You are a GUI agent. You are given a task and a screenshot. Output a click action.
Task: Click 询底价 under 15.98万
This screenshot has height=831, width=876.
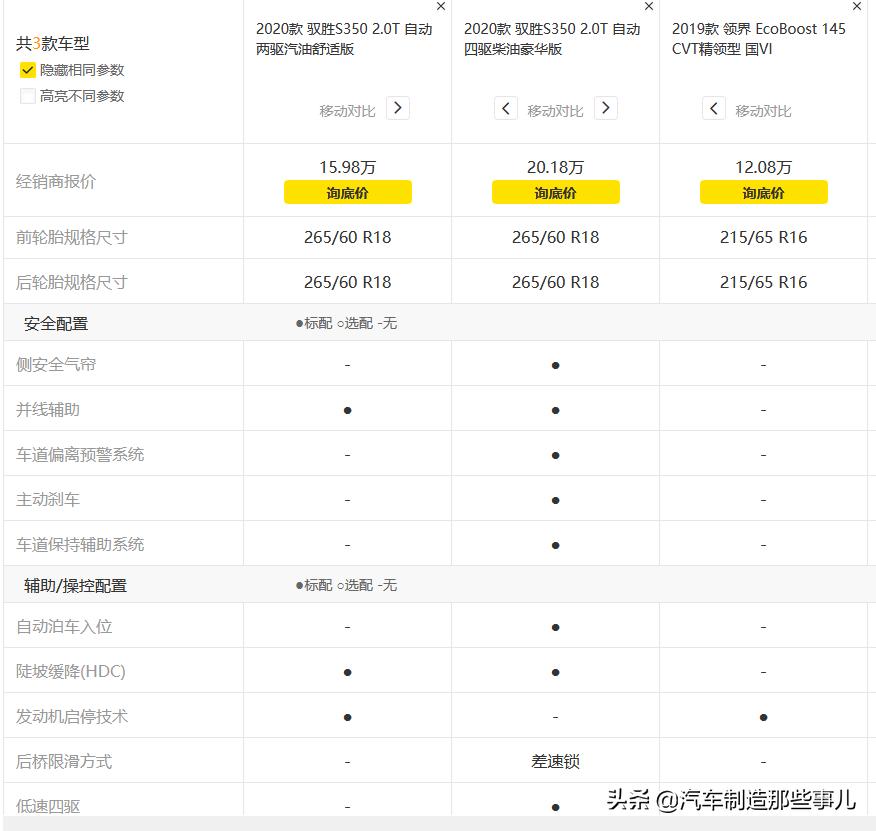[x=346, y=192]
